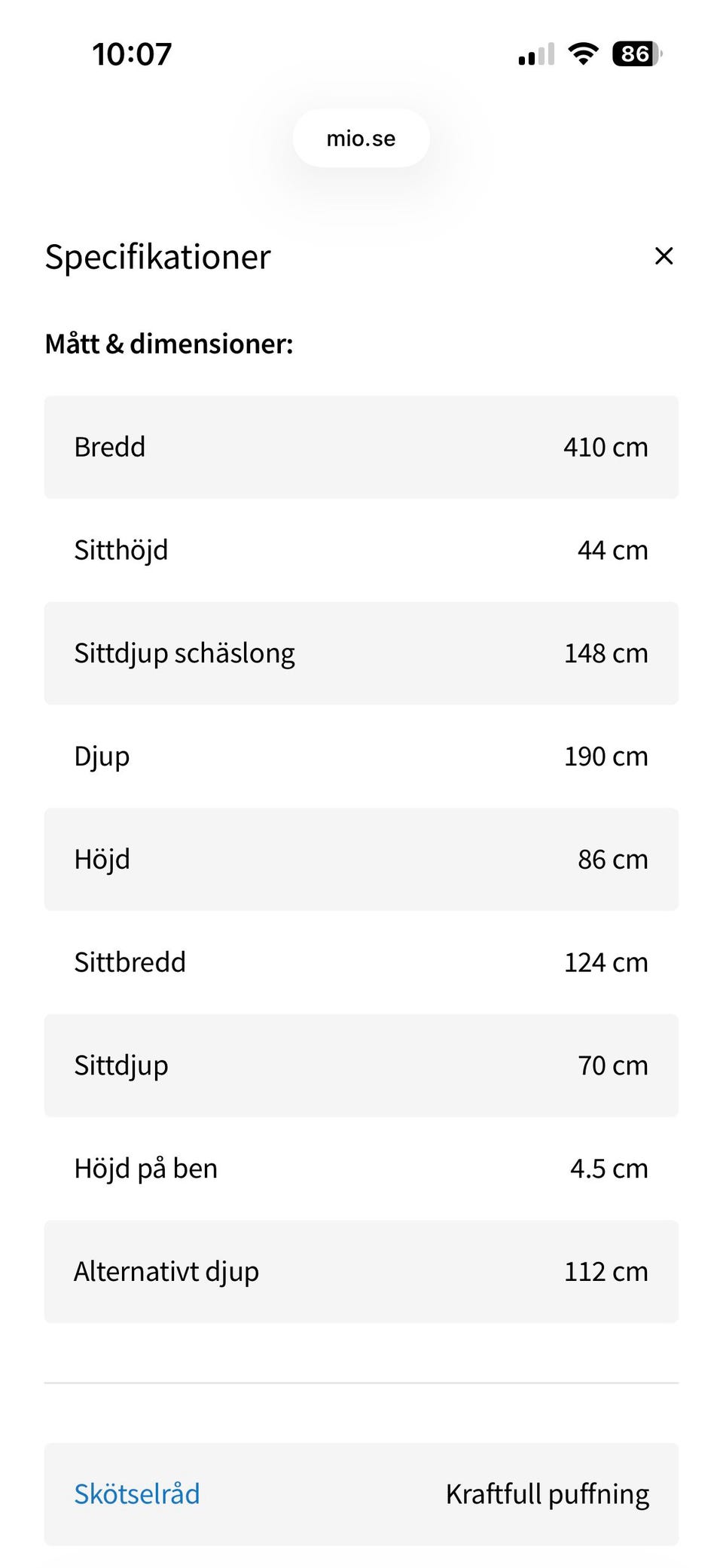Tap the Wi-Fi status icon
This screenshot has height=1568, width=723.
click(x=583, y=53)
